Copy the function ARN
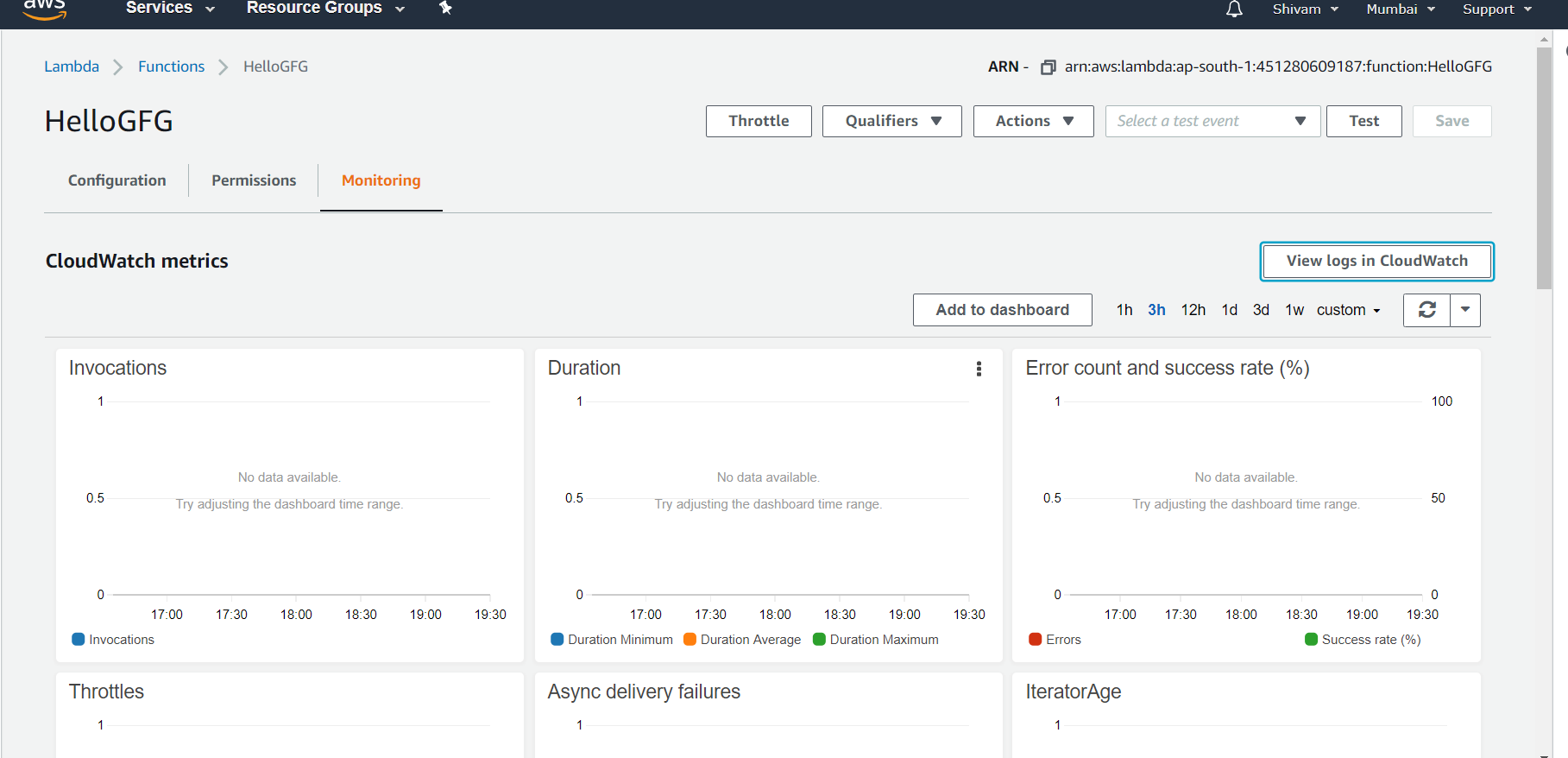 [1048, 67]
